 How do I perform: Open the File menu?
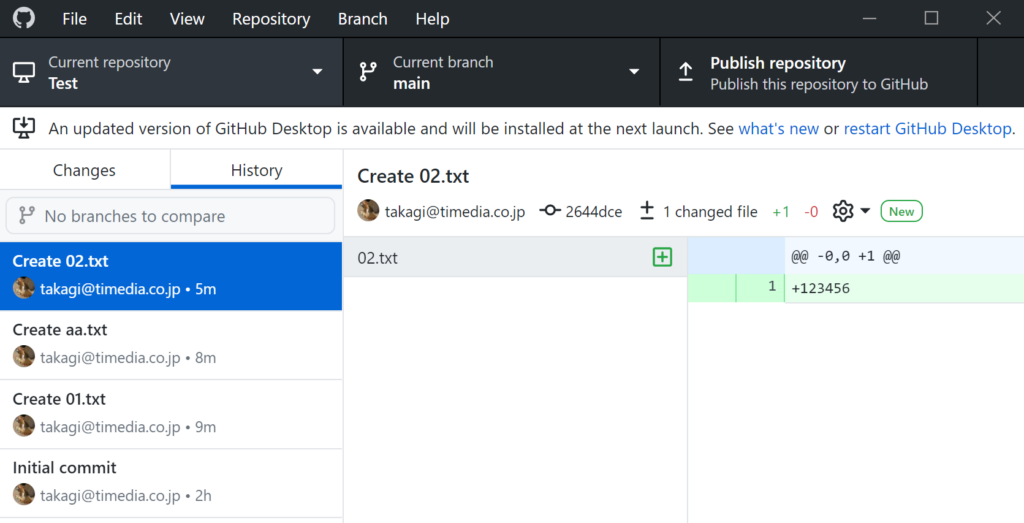(74, 19)
